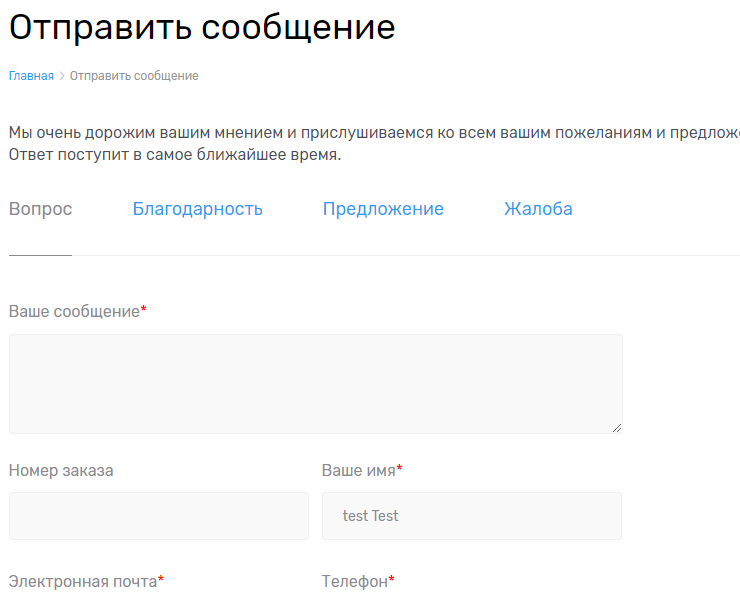Click the Ваше сообщение field label
The image size is (740, 598).
click(74, 311)
